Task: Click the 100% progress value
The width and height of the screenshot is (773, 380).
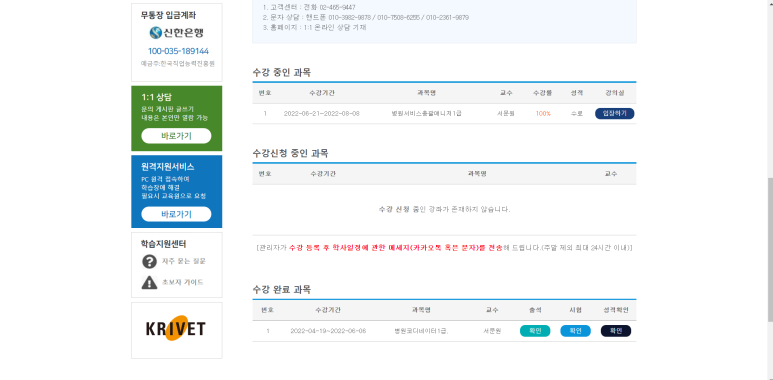Action: (543, 114)
